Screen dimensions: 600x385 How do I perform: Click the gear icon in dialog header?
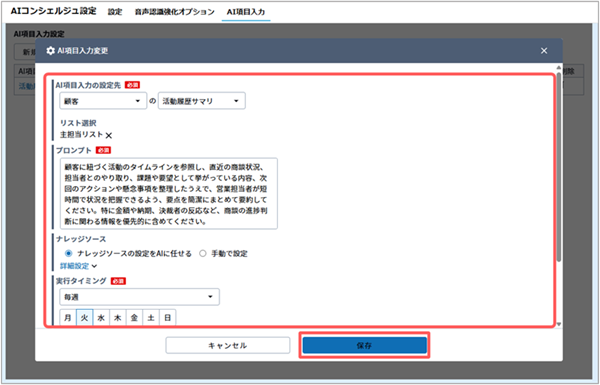click(x=50, y=51)
